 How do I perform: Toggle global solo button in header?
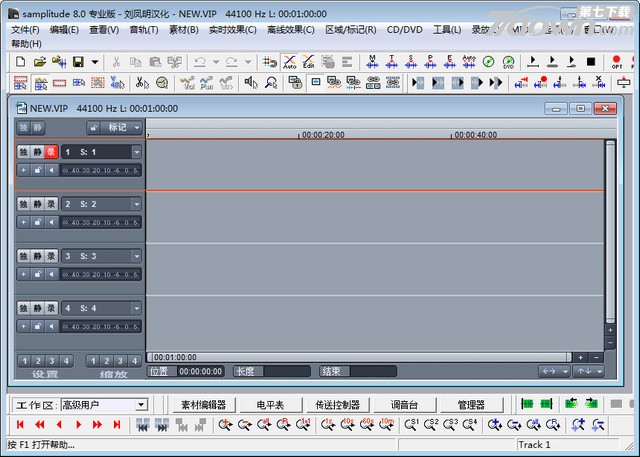tap(24, 128)
